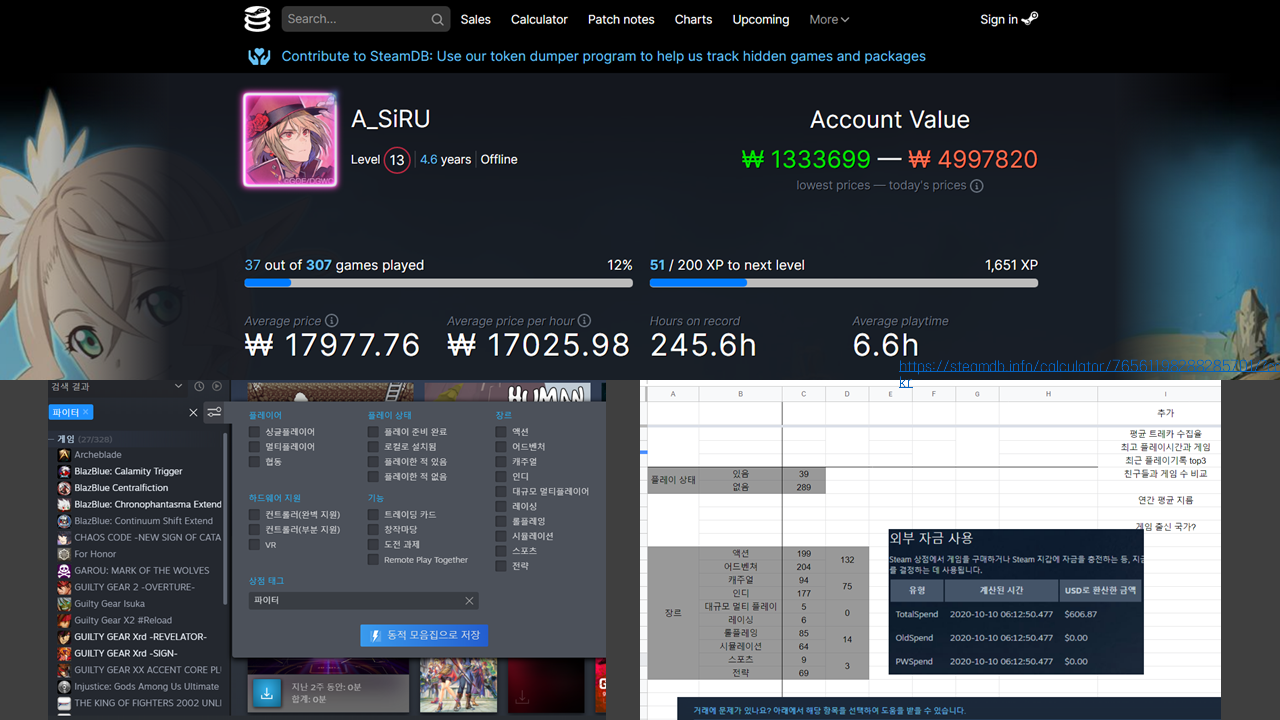Focus the 상점 태그 input field

[363, 600]
